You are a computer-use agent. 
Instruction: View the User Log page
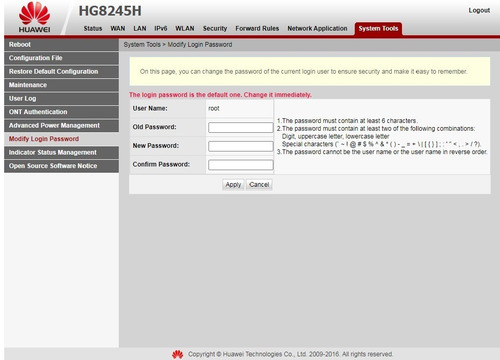(x=61, y=99)
